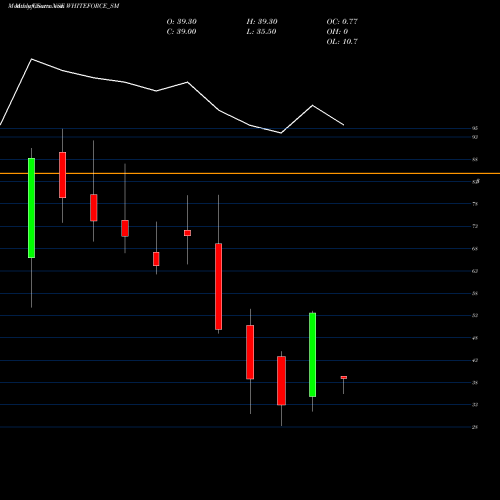Click the 48 price axis label
The width and height of the screenshot is (500, 500).
tap(475, 338)
